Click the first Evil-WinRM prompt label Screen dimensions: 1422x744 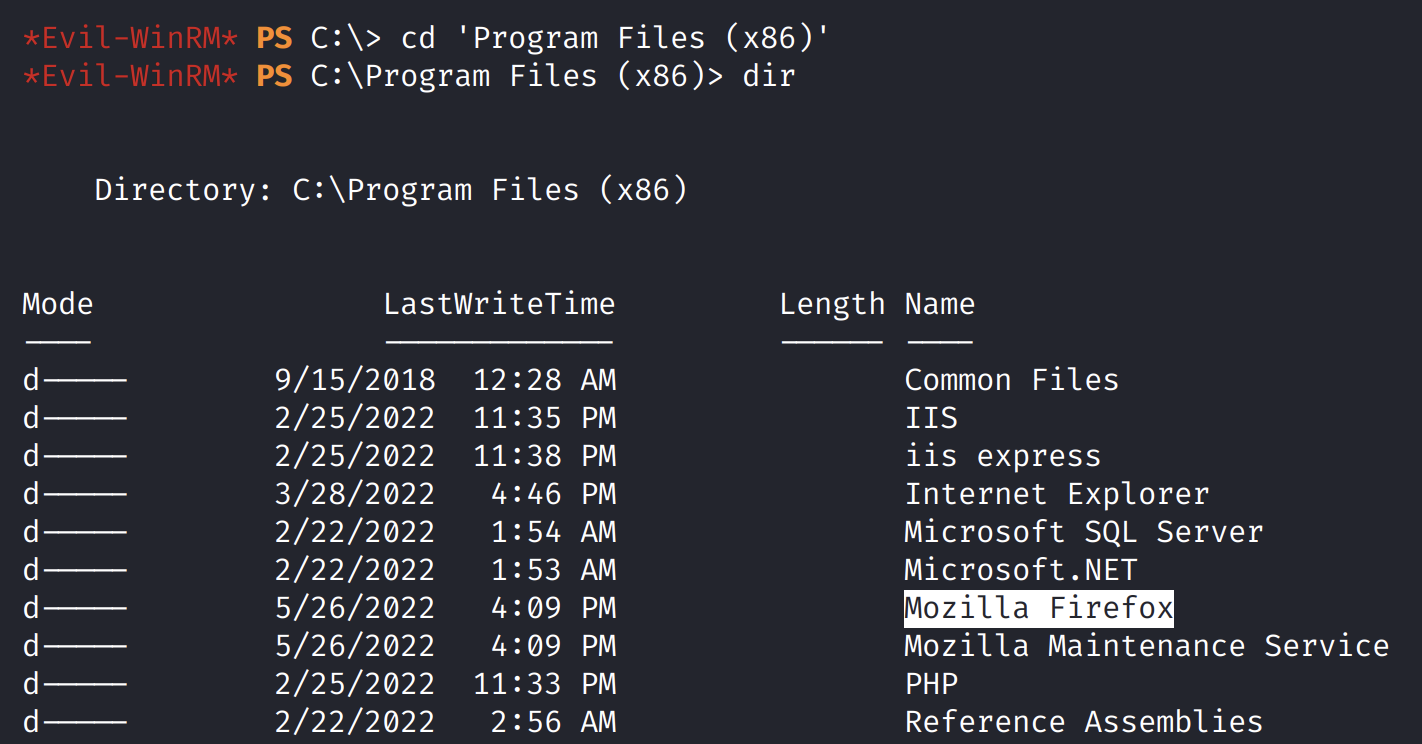[x=130, y=38]
